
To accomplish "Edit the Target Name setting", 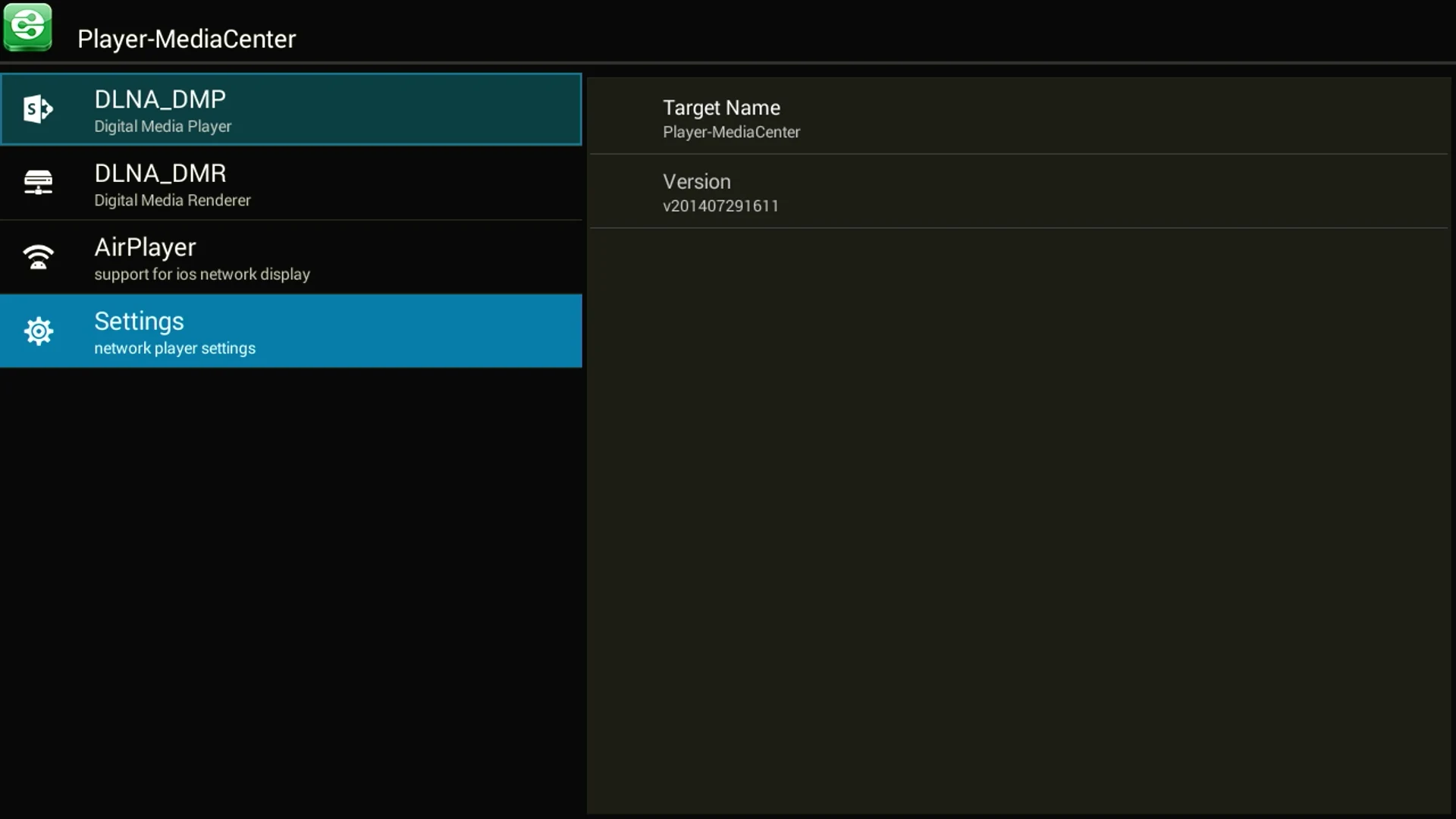I will [1018, 118].
